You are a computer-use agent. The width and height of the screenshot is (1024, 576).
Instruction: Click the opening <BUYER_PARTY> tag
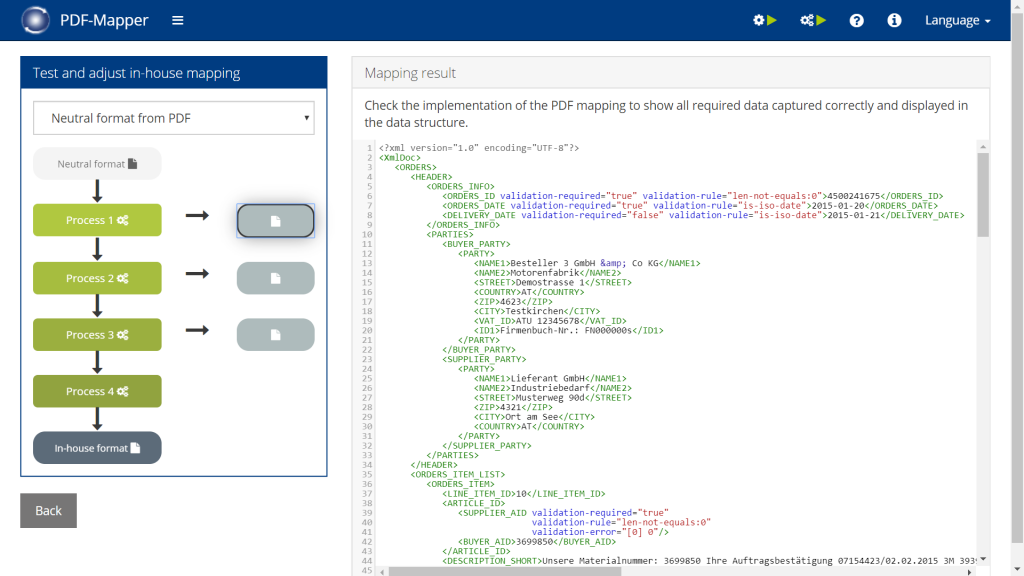[x=476, y=244]
